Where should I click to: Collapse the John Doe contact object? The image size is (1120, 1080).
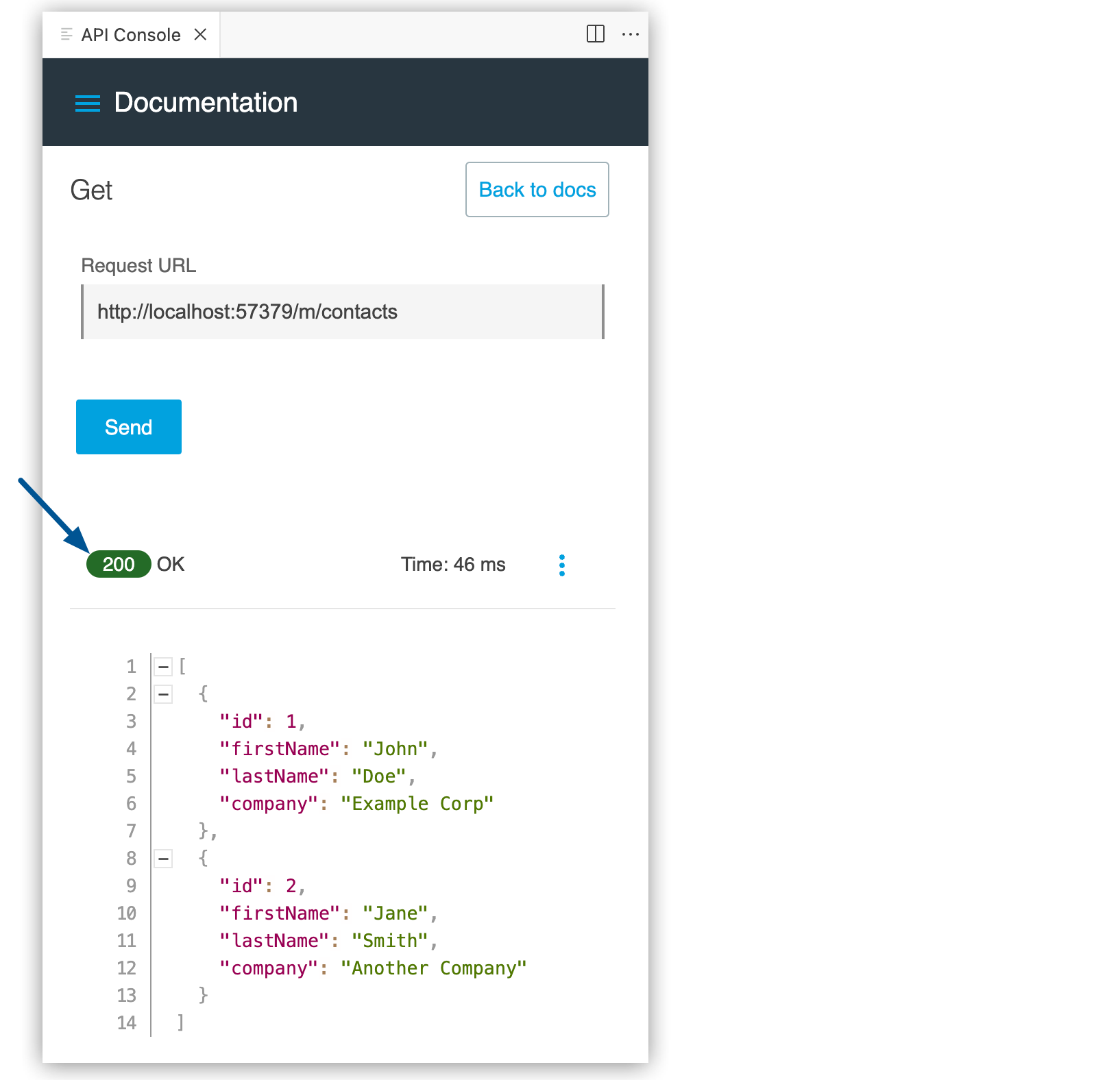(x=164, y=694)
